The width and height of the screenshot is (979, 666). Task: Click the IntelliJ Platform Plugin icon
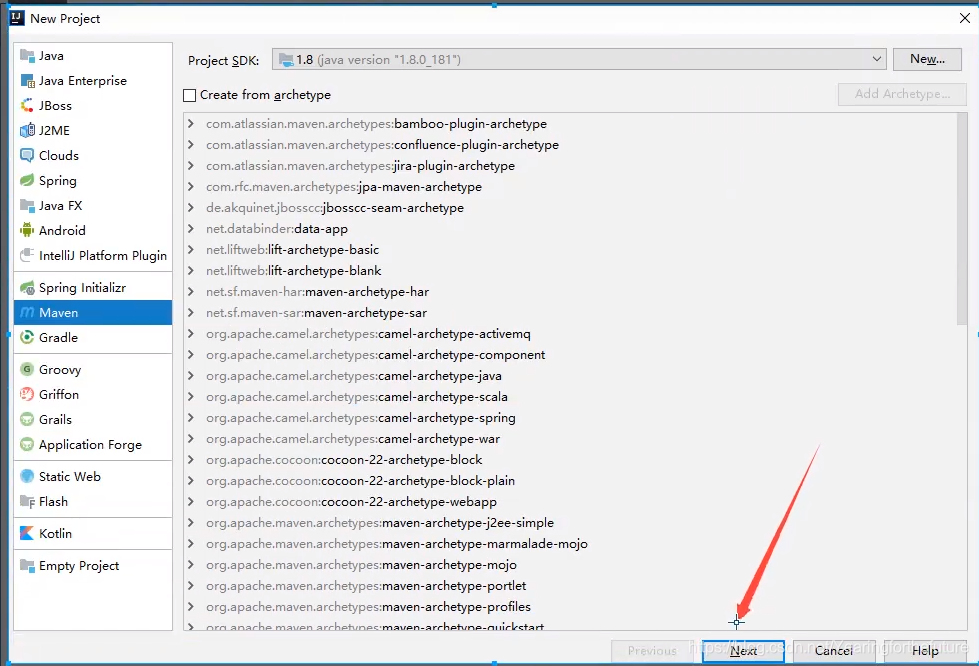(x=27, y=255)
